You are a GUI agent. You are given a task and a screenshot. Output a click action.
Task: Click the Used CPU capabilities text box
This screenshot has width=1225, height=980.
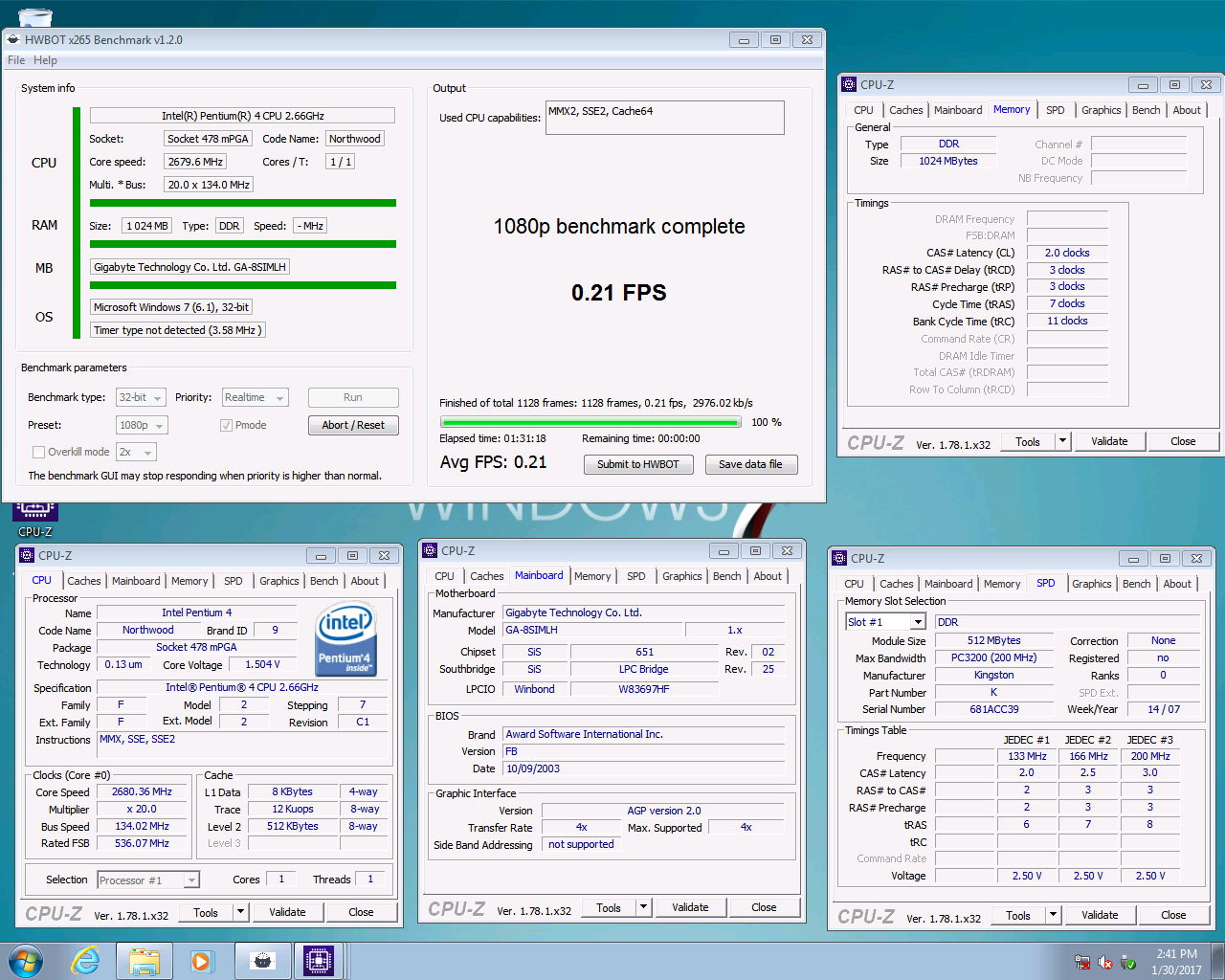[x=665, y=118]
